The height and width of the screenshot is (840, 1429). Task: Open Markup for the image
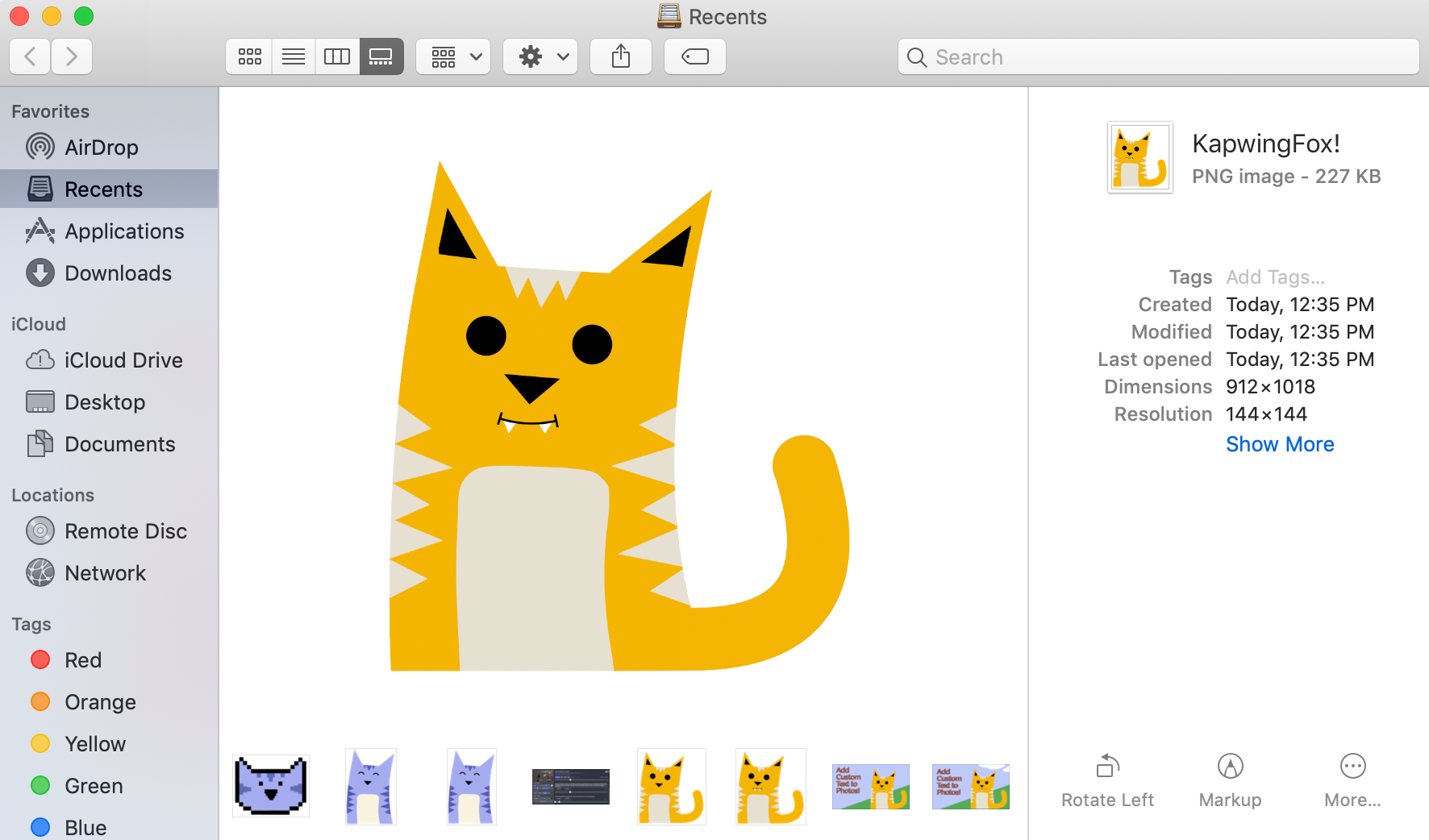click(x=1230, y=767)
